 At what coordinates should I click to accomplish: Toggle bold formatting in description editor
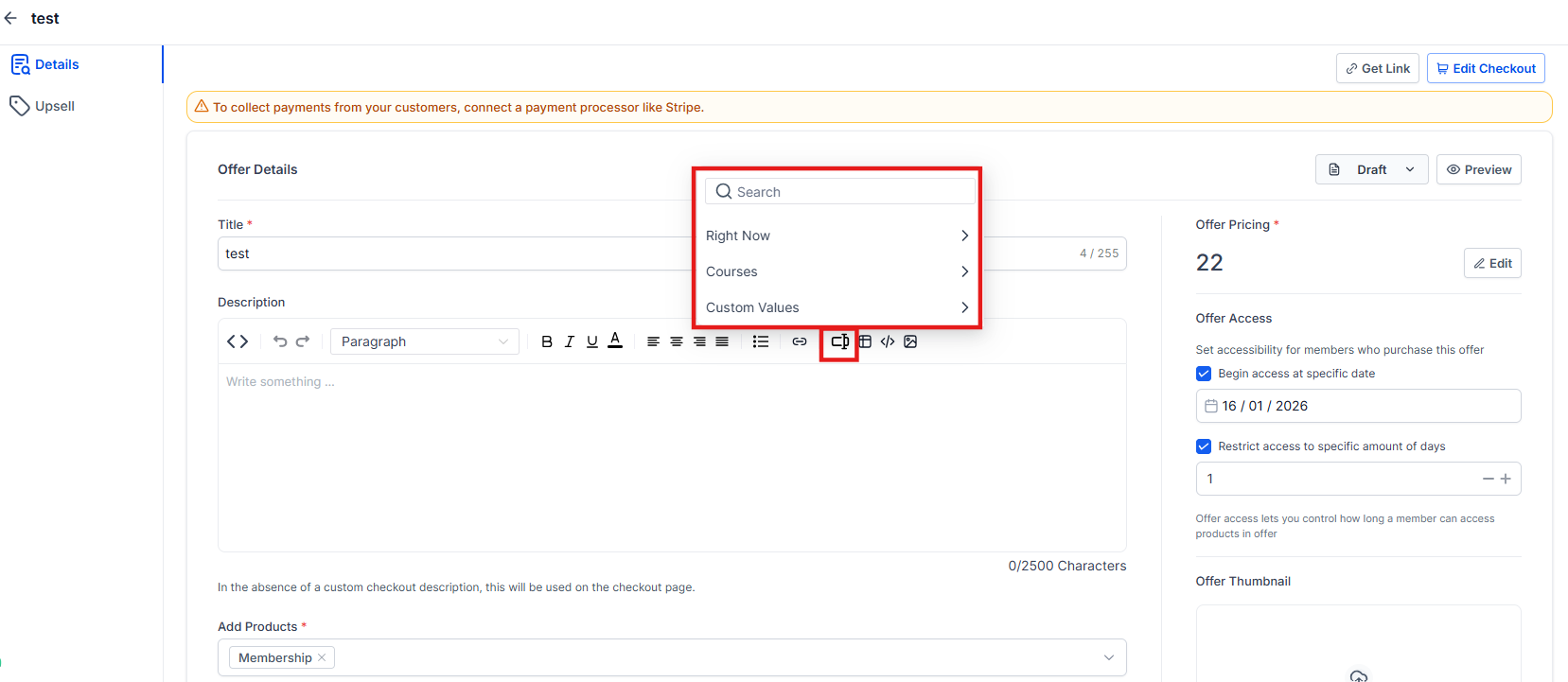tap(546, 341)
